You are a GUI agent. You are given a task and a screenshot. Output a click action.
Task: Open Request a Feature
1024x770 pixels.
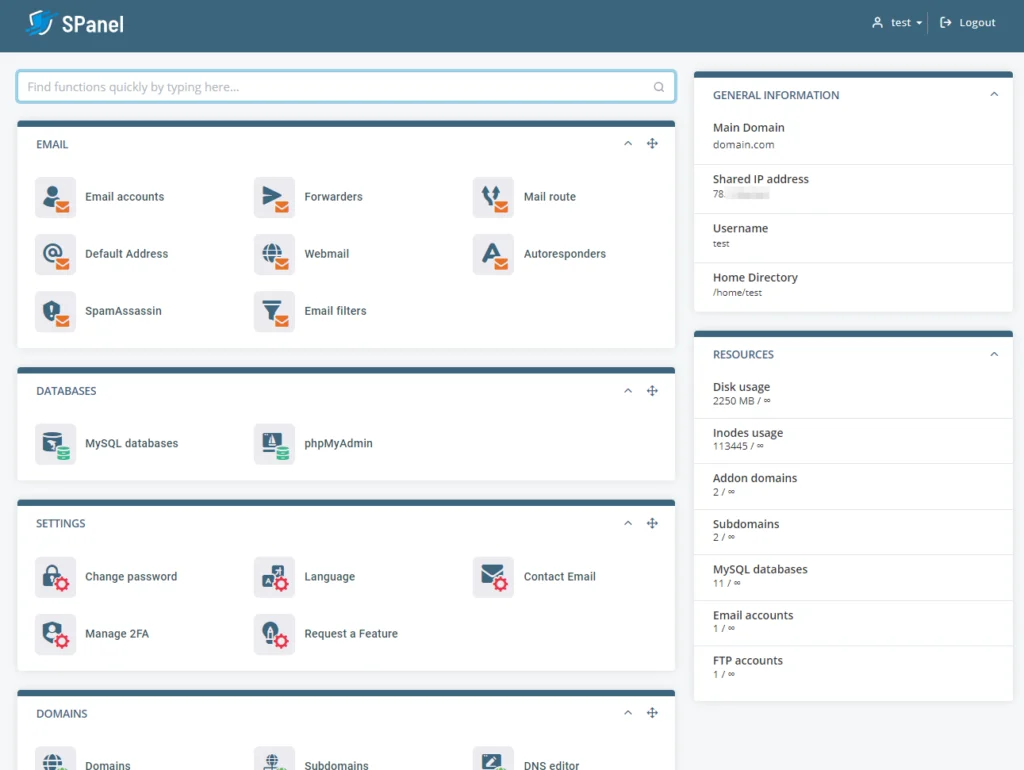coord(274,635)
